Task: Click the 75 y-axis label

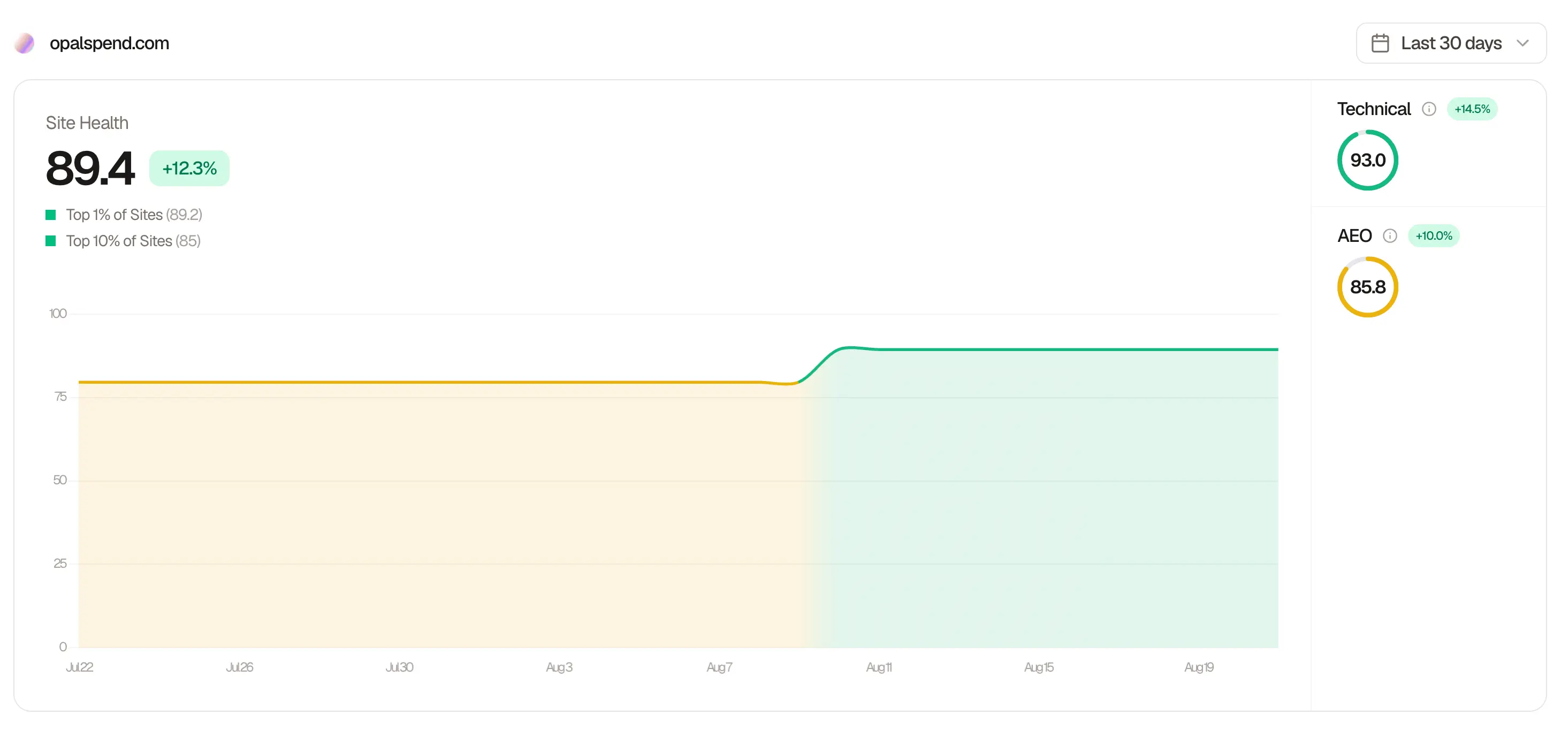Action: pyautogui.click(x=60, y=397)
